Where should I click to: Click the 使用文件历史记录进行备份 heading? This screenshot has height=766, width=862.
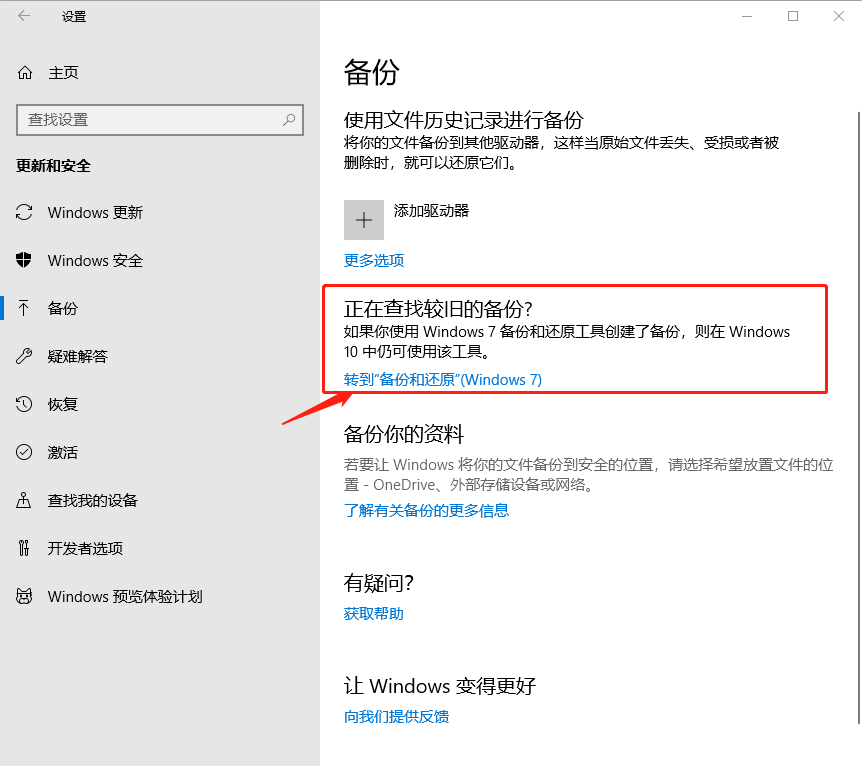click(x=463, y=120)
